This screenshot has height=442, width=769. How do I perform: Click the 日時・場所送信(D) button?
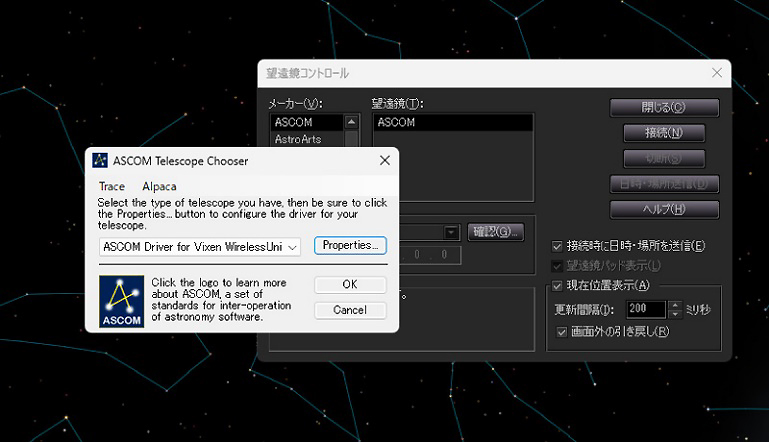[664, 184]
